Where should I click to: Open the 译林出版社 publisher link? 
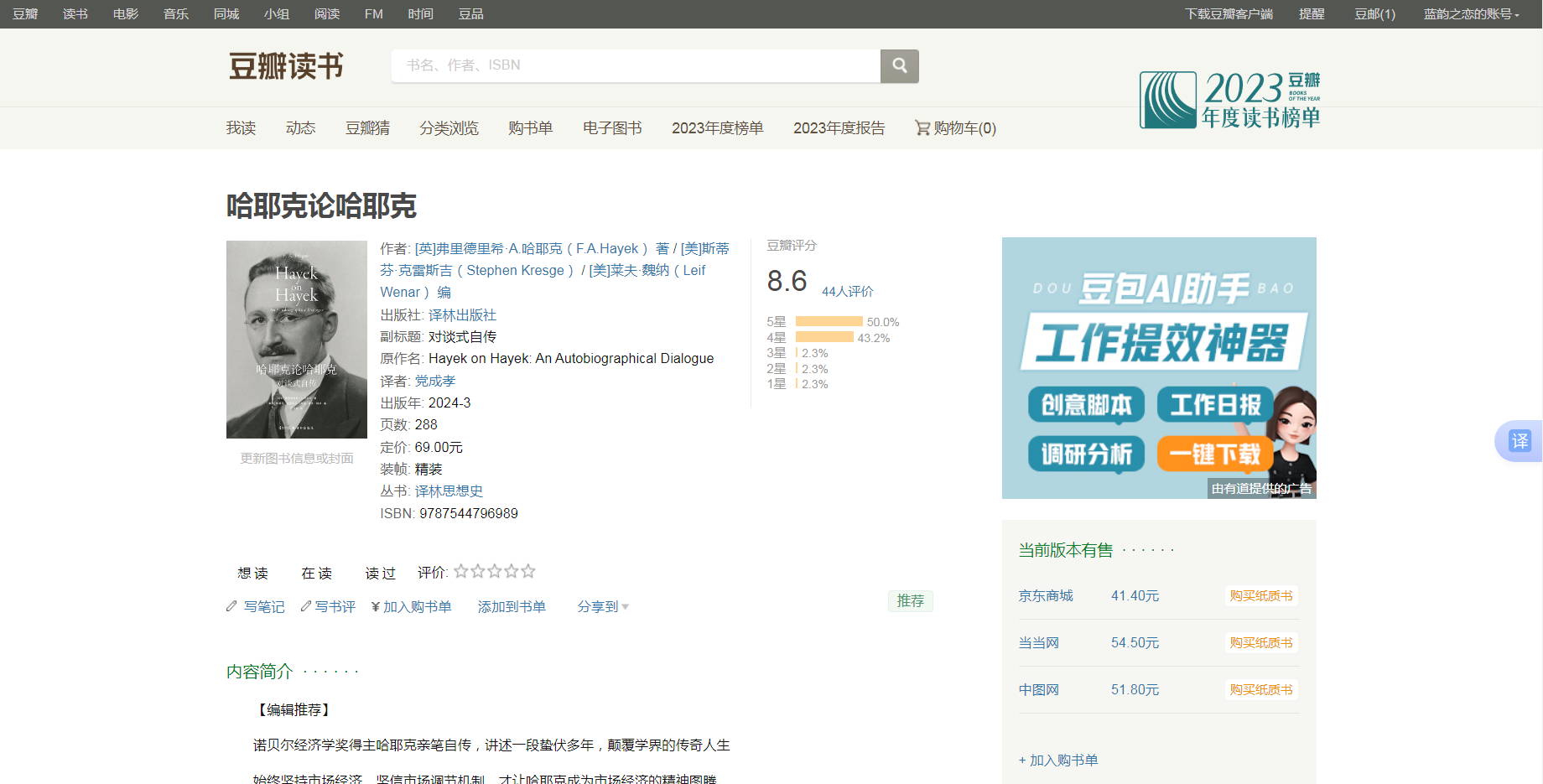tap(462, 315)
